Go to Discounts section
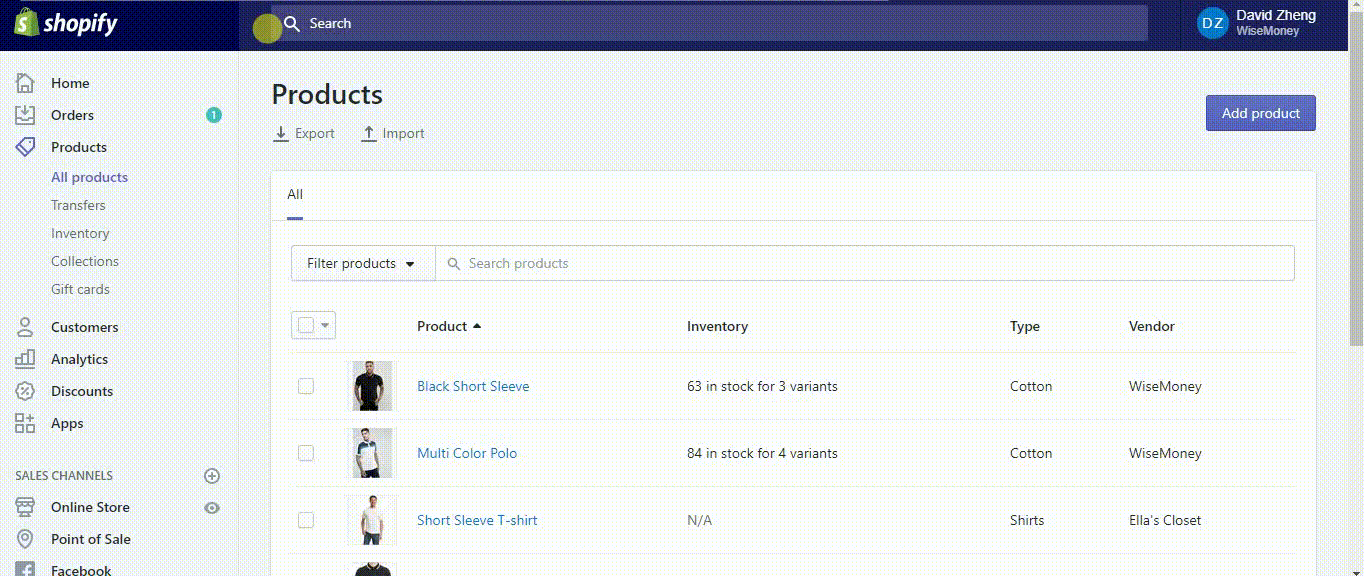The image size is (1364, 577). coord(82,391)
